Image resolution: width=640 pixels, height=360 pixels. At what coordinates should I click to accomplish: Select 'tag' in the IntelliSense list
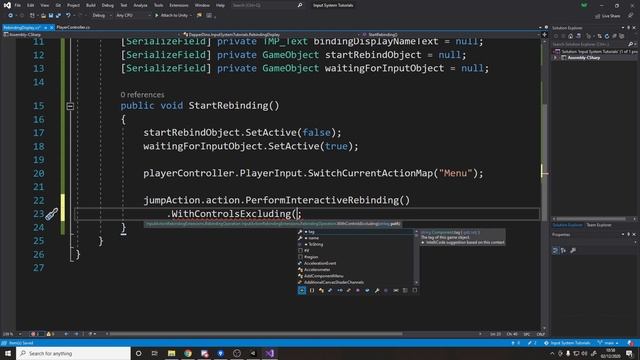pos(355,232)
